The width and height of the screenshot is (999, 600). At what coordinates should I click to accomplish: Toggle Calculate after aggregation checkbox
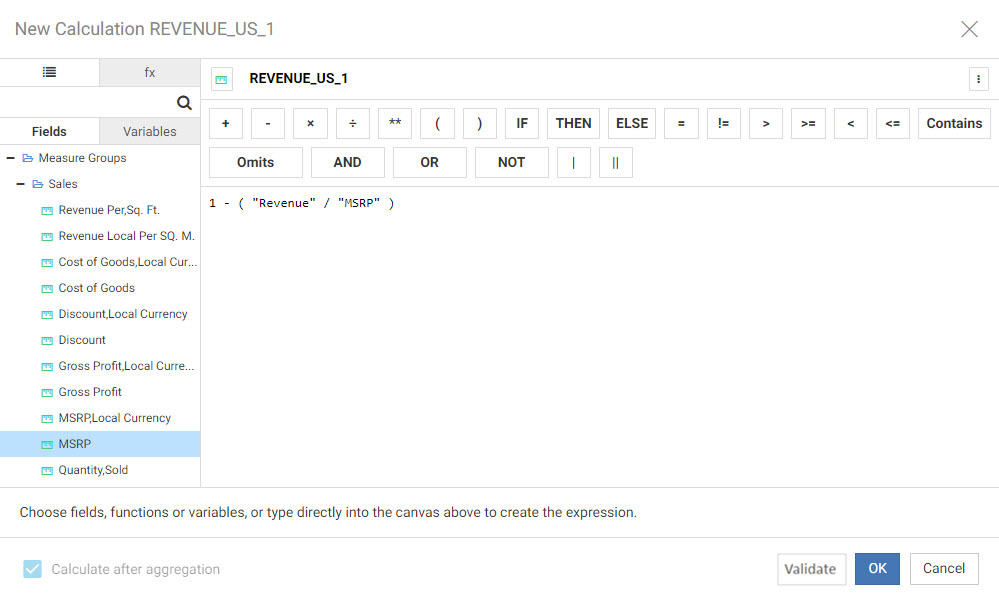pyautogui.click(x=33, y=569)
